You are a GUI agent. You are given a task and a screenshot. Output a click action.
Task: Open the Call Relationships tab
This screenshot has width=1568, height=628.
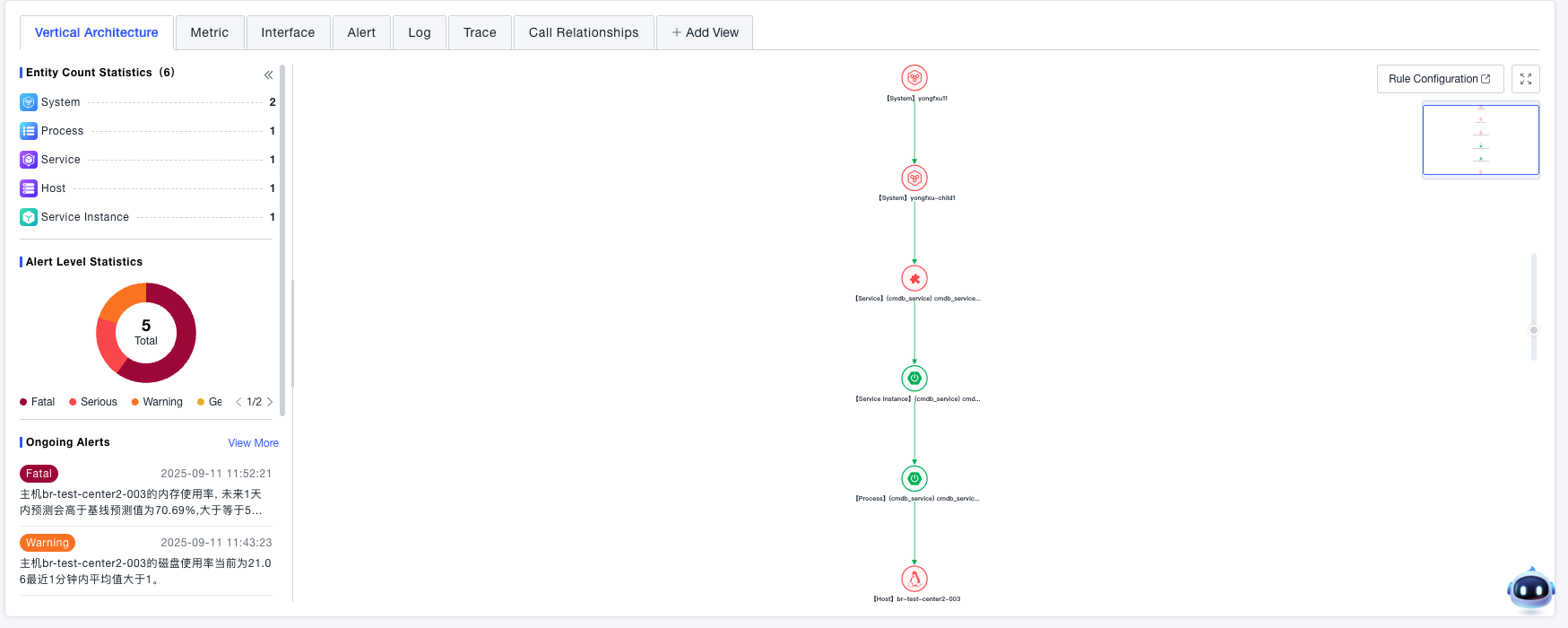point(584,32)
